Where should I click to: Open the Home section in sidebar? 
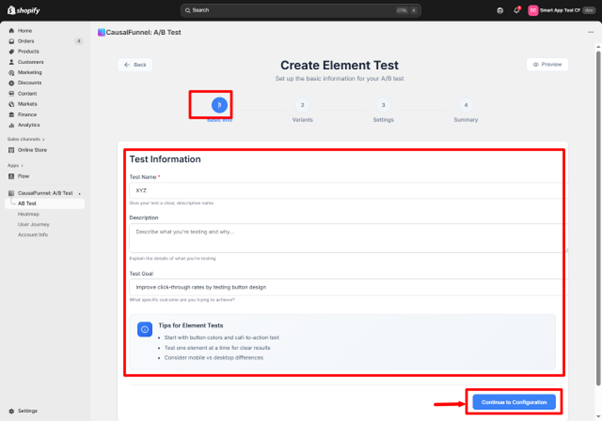pos(25,31)
